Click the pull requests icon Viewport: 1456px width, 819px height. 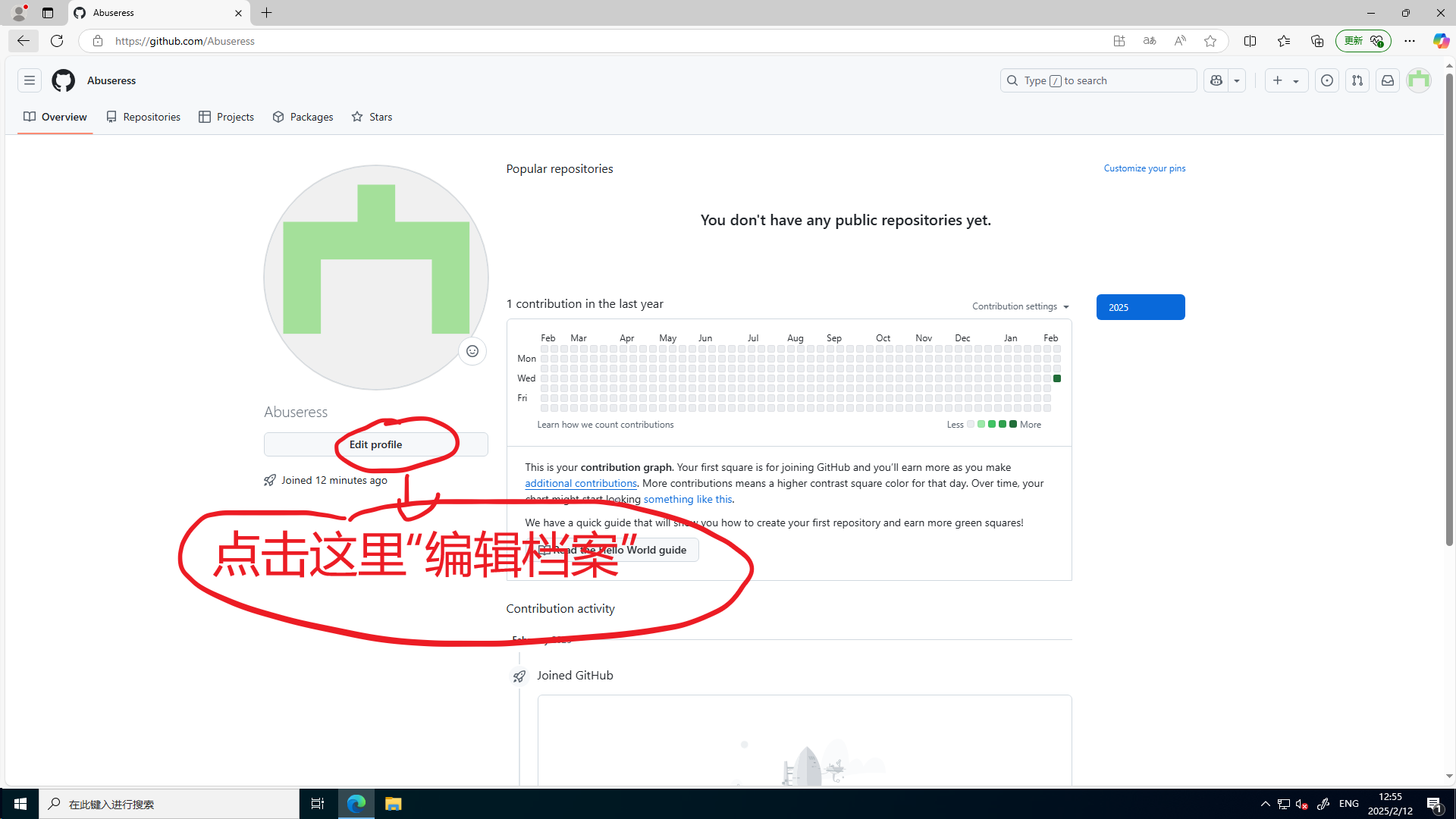click(x=1357, y=80)
